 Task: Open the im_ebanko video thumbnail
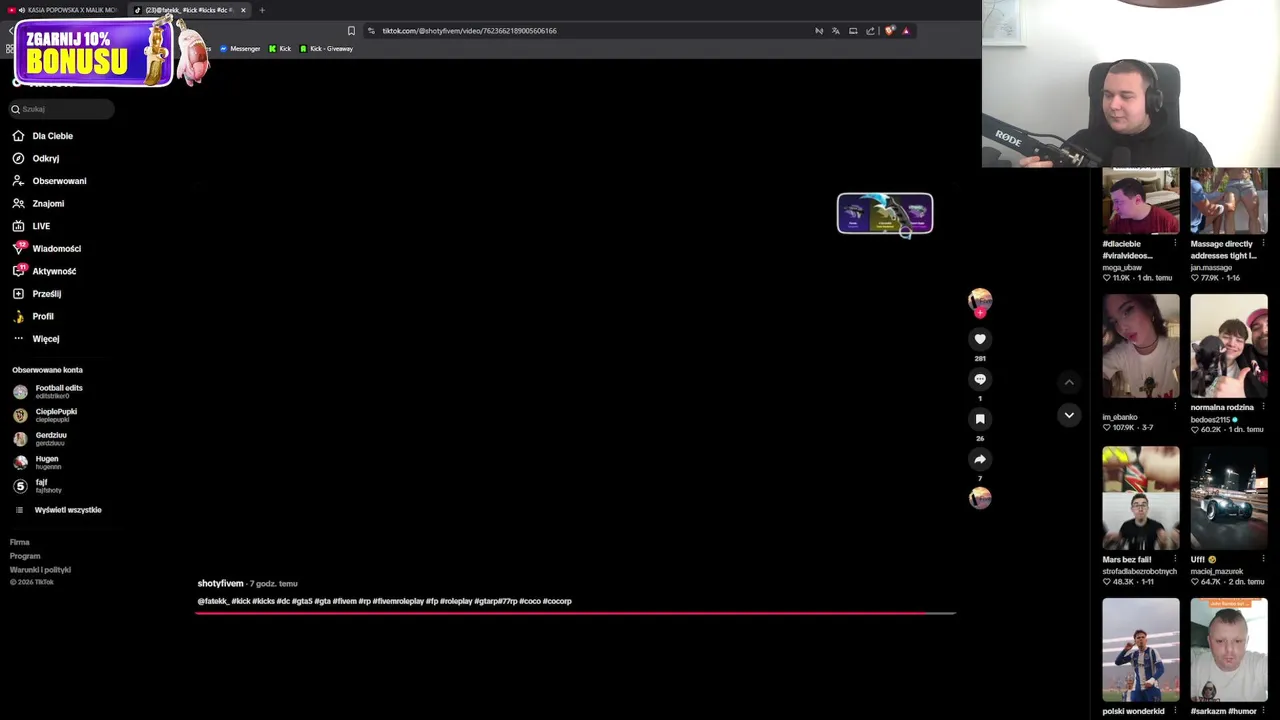pyautogui.click(x=1141, y=346)
